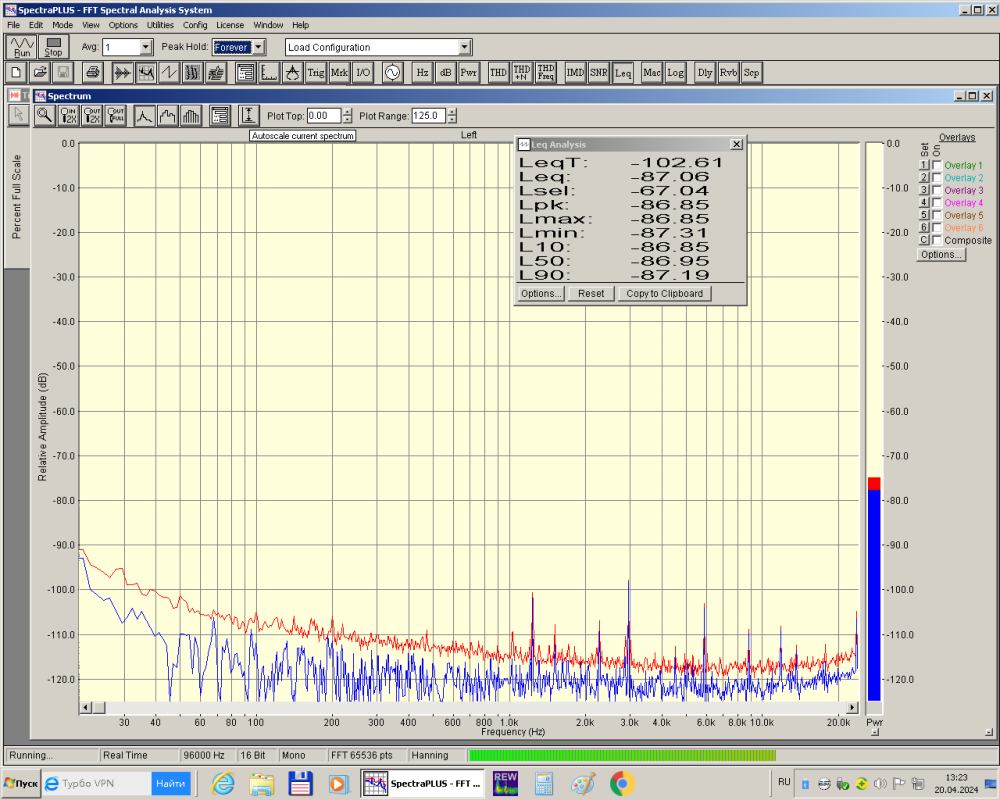Expand the Avg dropdown list
Screen dimensions: 1000x800
pyautogui.click(x=146, y=47)
